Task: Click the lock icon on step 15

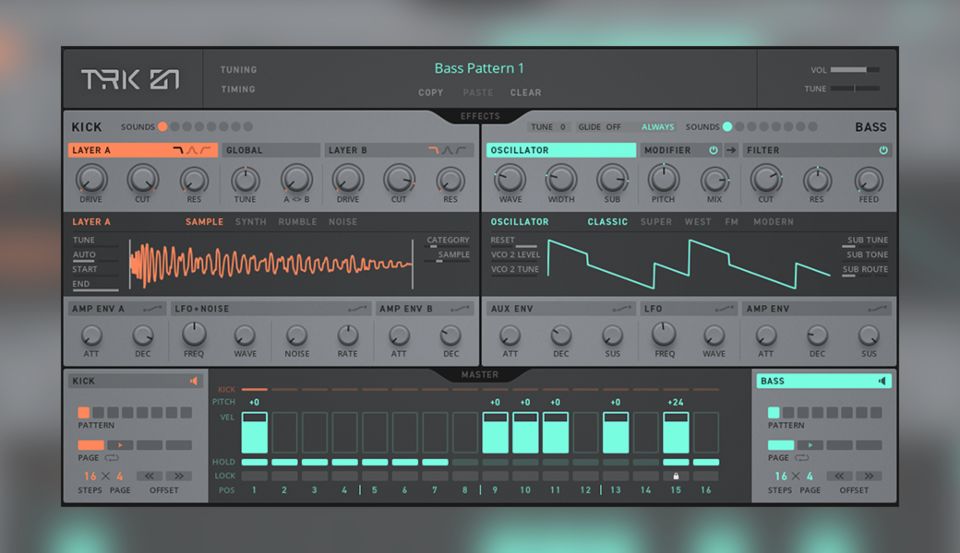Action: click(x=676, y=476)
